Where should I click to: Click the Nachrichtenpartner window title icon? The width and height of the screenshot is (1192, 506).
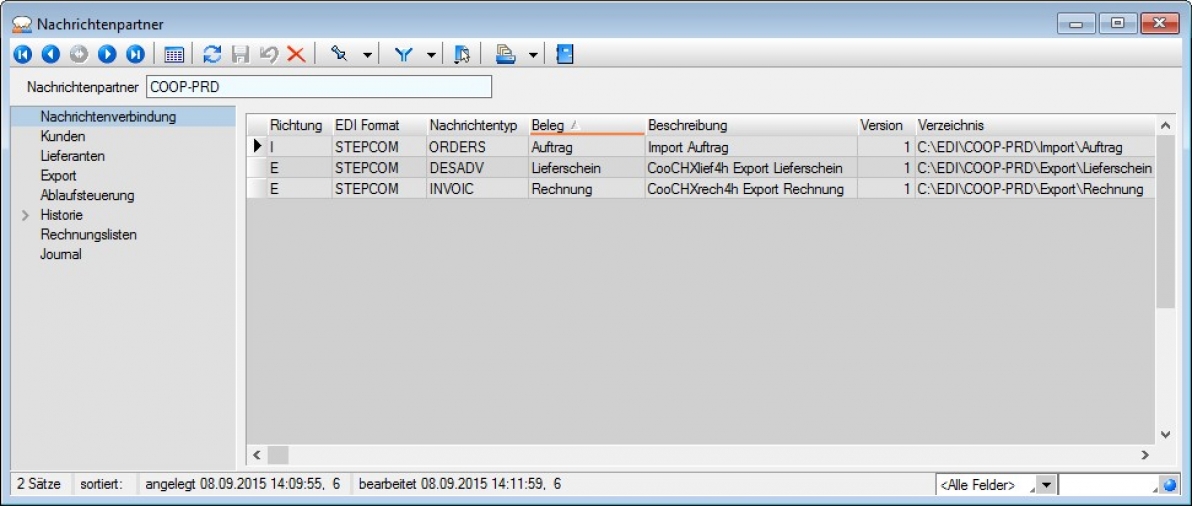[22, 24]
